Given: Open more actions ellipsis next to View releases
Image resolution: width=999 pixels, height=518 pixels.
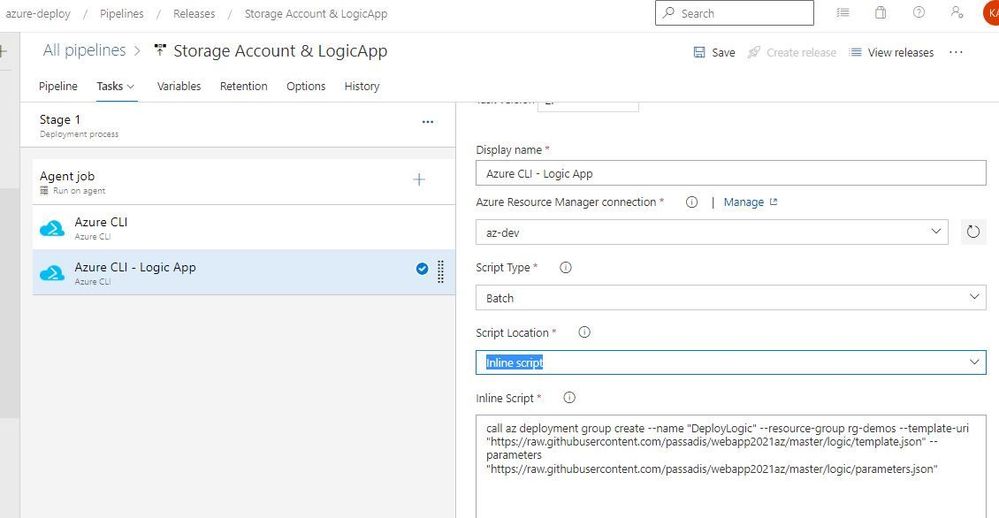Looking at the screenshot, I should (956, 52).
